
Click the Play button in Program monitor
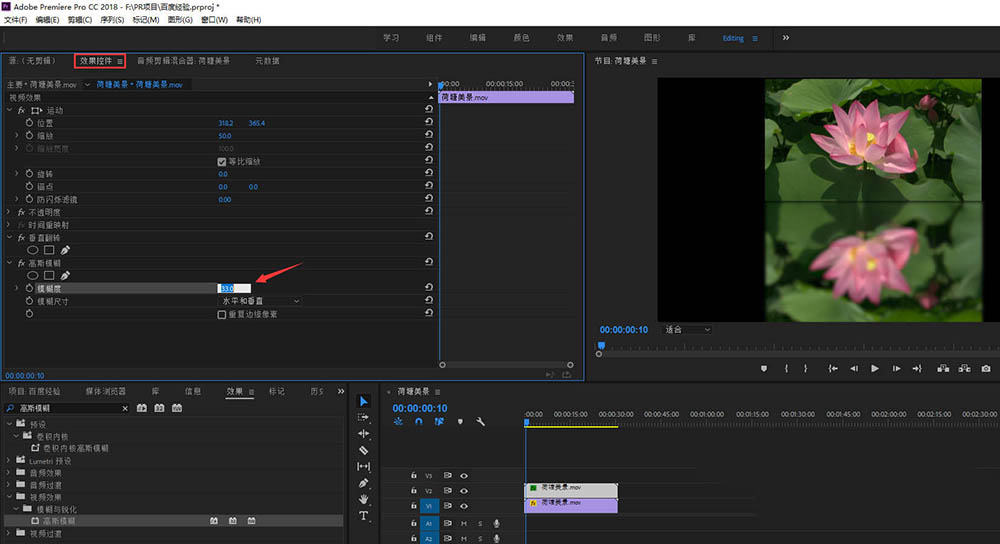(874, 369)
